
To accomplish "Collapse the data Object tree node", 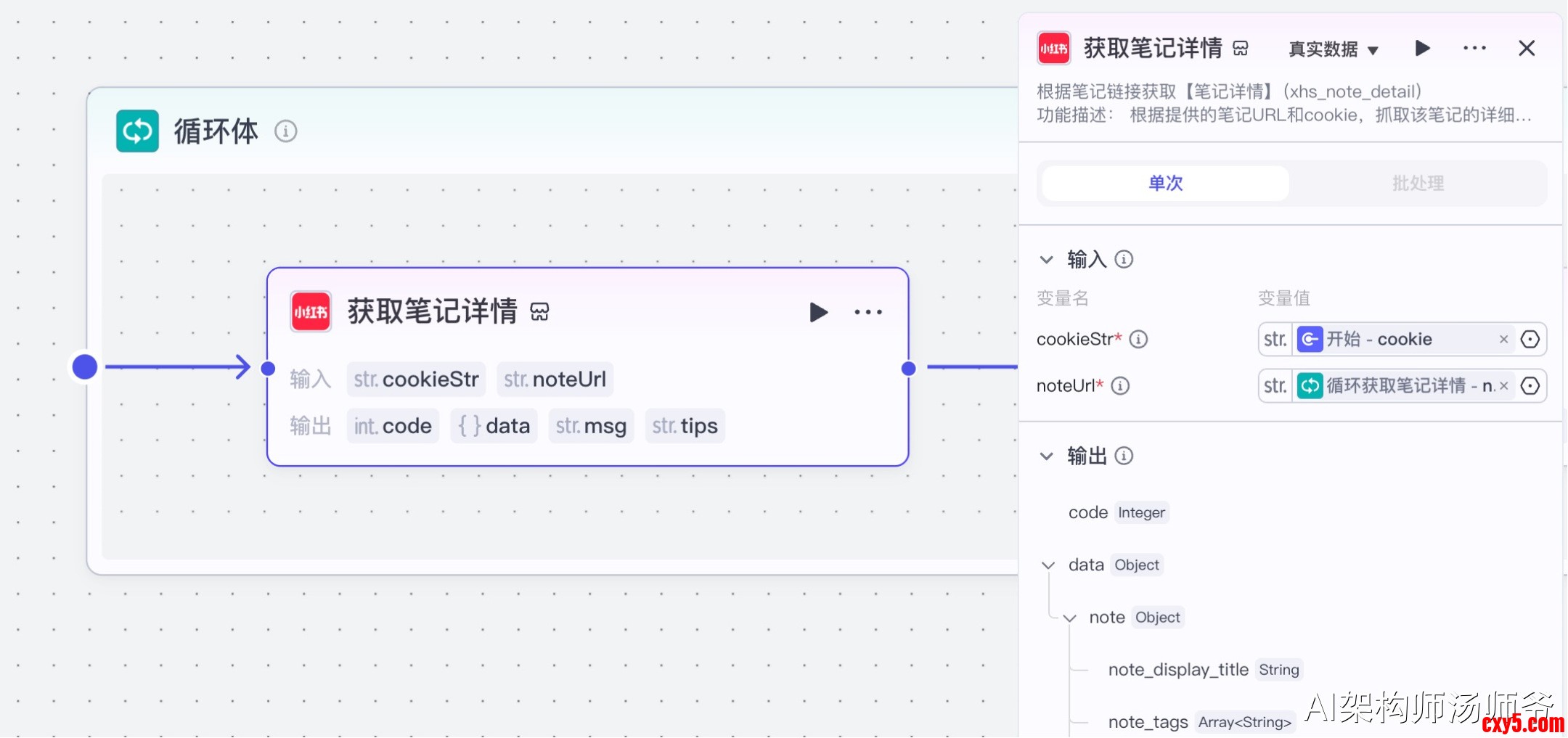I will (1048, 565).
